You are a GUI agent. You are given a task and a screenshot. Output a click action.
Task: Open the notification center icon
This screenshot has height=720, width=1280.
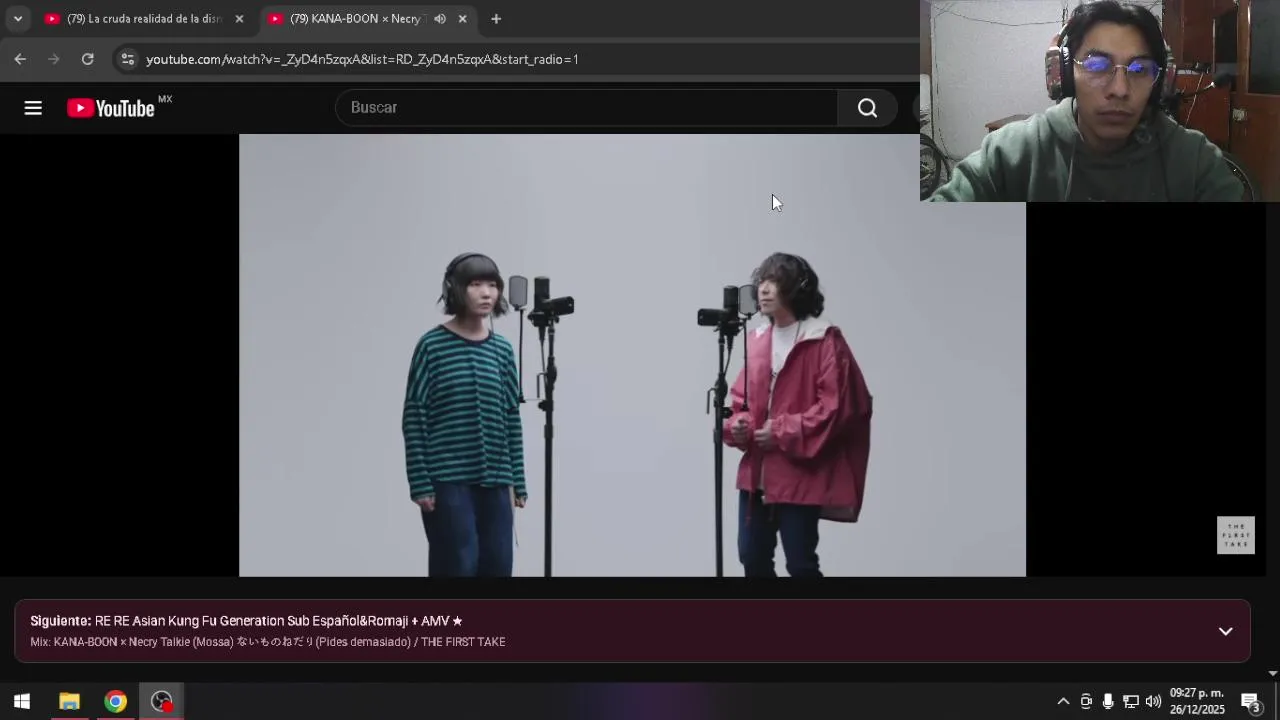tap(1251, 701)
